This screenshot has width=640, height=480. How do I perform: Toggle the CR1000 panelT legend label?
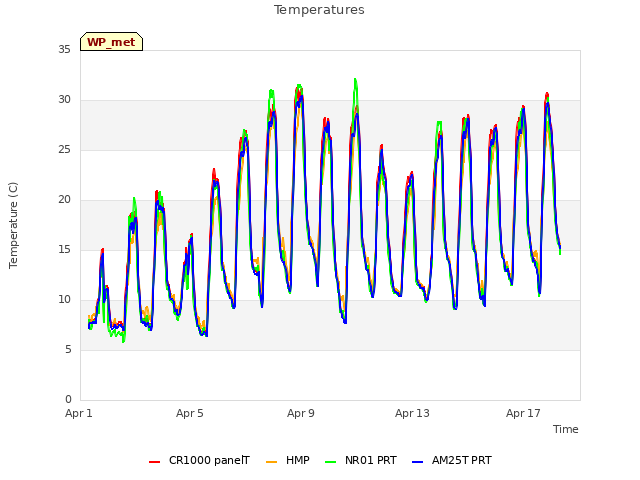(209, 460)
